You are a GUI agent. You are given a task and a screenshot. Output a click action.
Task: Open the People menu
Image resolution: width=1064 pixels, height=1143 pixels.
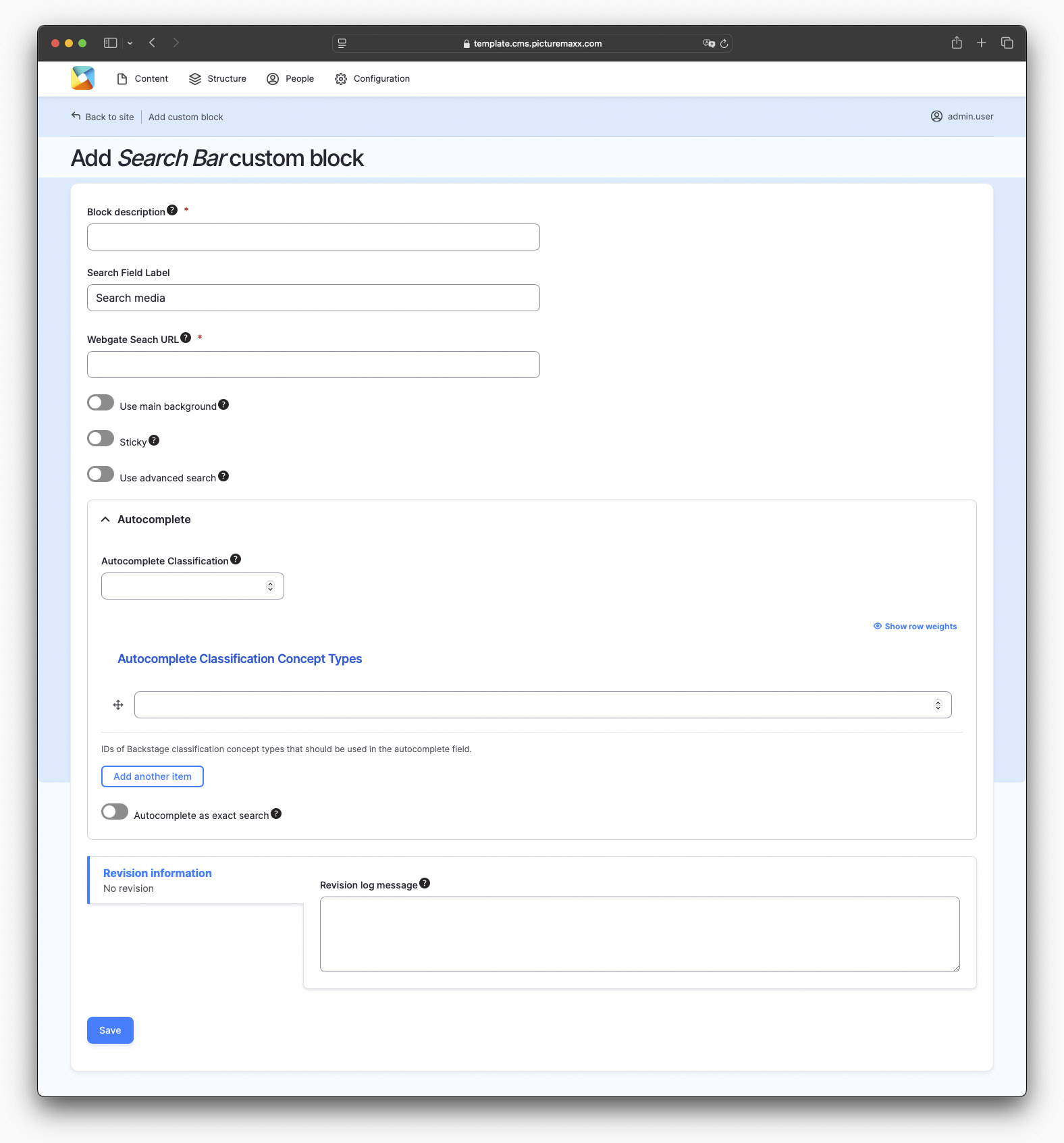pyautogui.click(x=290, y=79)
